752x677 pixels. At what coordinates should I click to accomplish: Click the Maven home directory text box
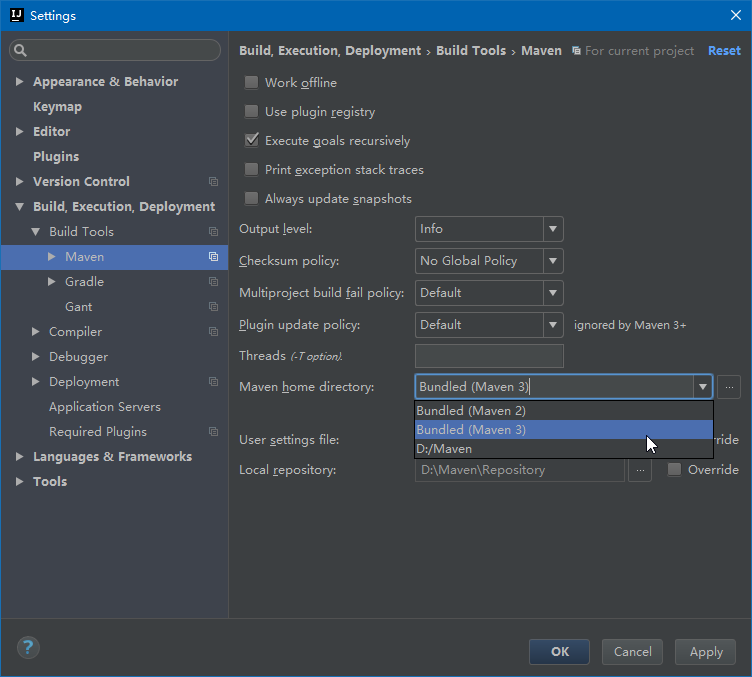point(554,387)
